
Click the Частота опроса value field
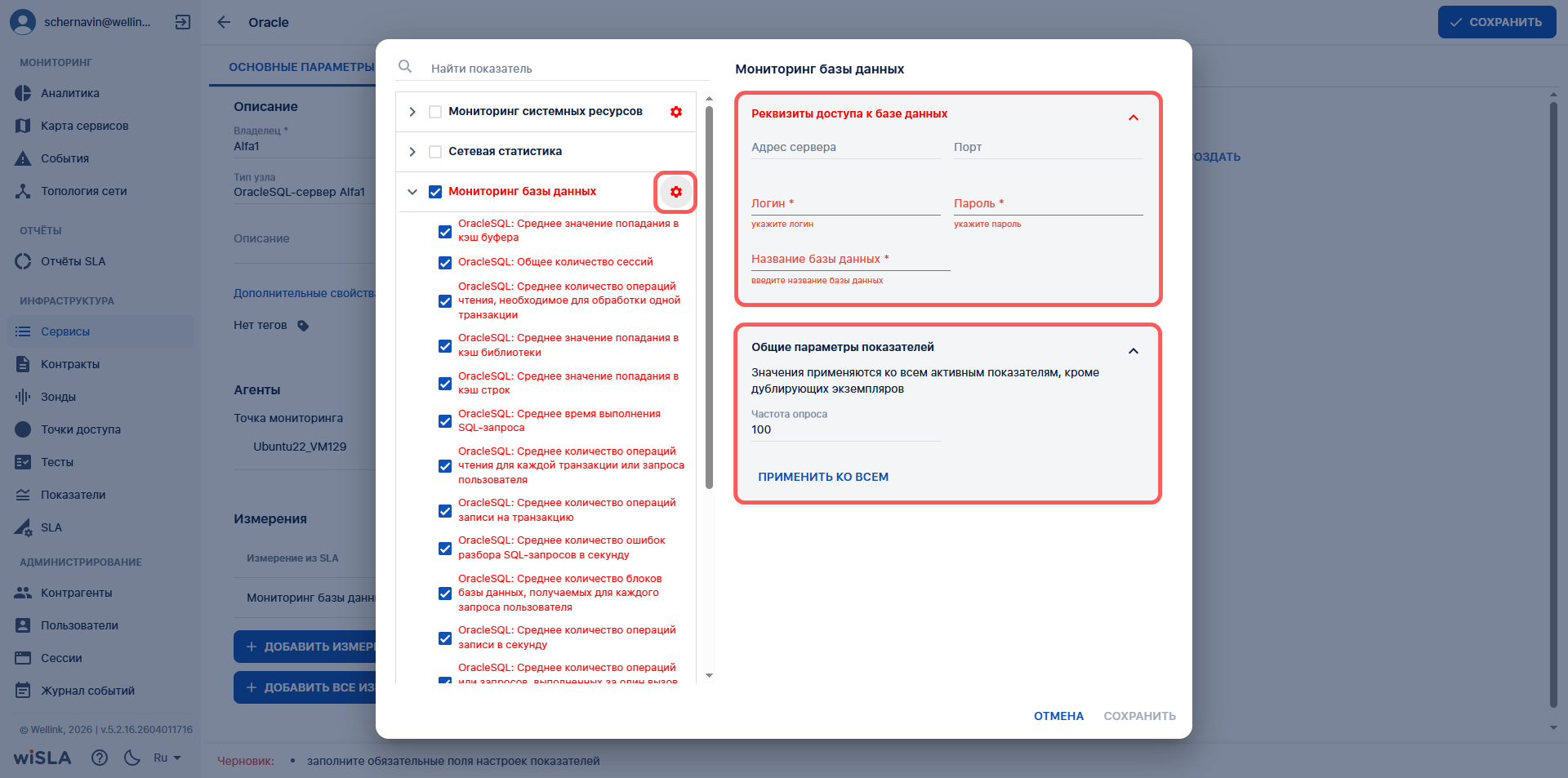[x=846, y=430]
